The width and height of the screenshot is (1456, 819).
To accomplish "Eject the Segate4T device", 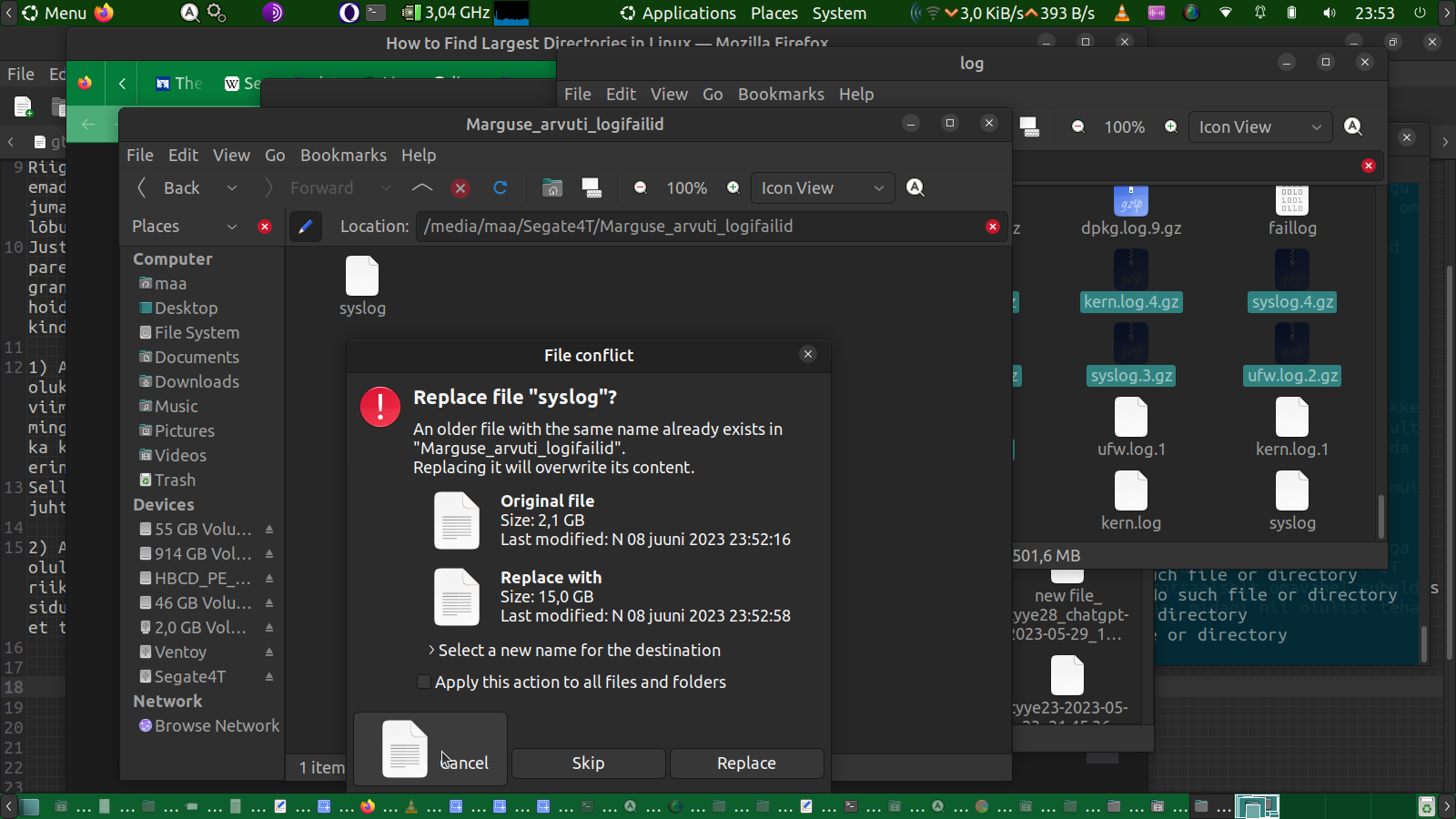I will click(x=269, y=677).
